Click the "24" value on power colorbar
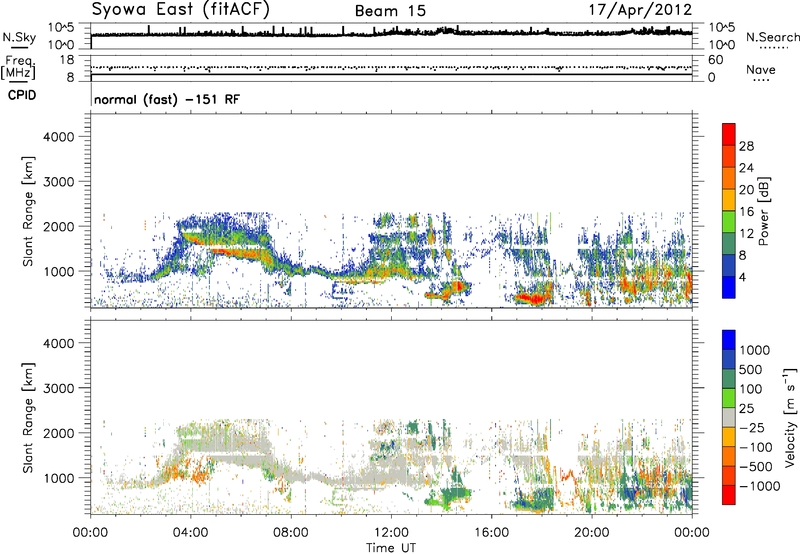 coord(746,168)
